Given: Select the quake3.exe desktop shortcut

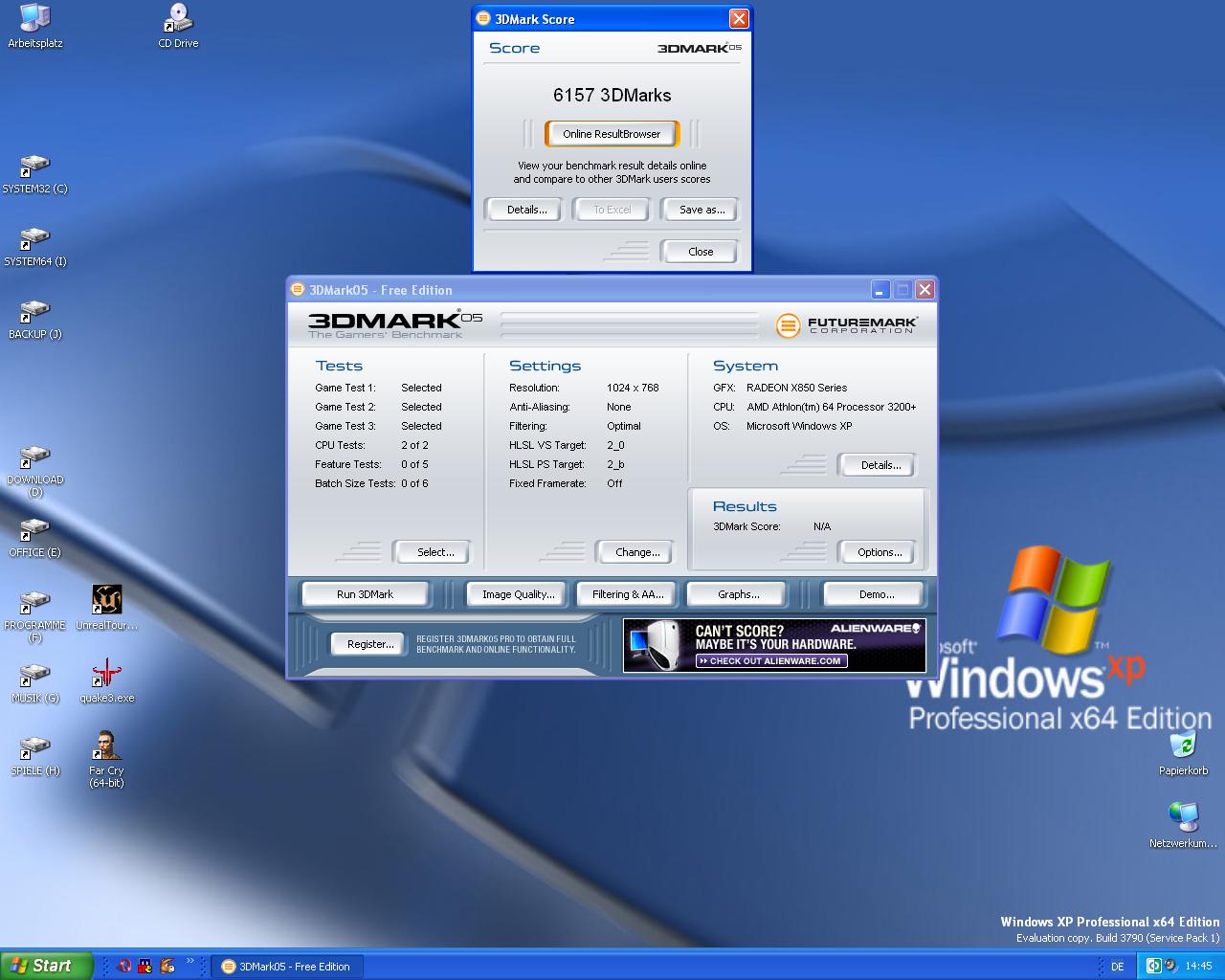Looking at the screenshot, I should (107, 681).
